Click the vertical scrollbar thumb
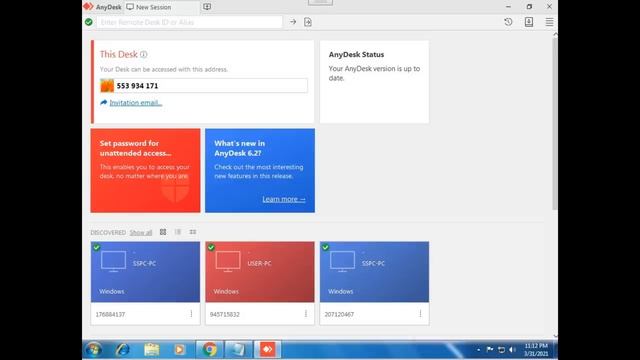Image resolution: width=640 pixels, height=360 pixels. pyautogui.click(x=555, y=123)
